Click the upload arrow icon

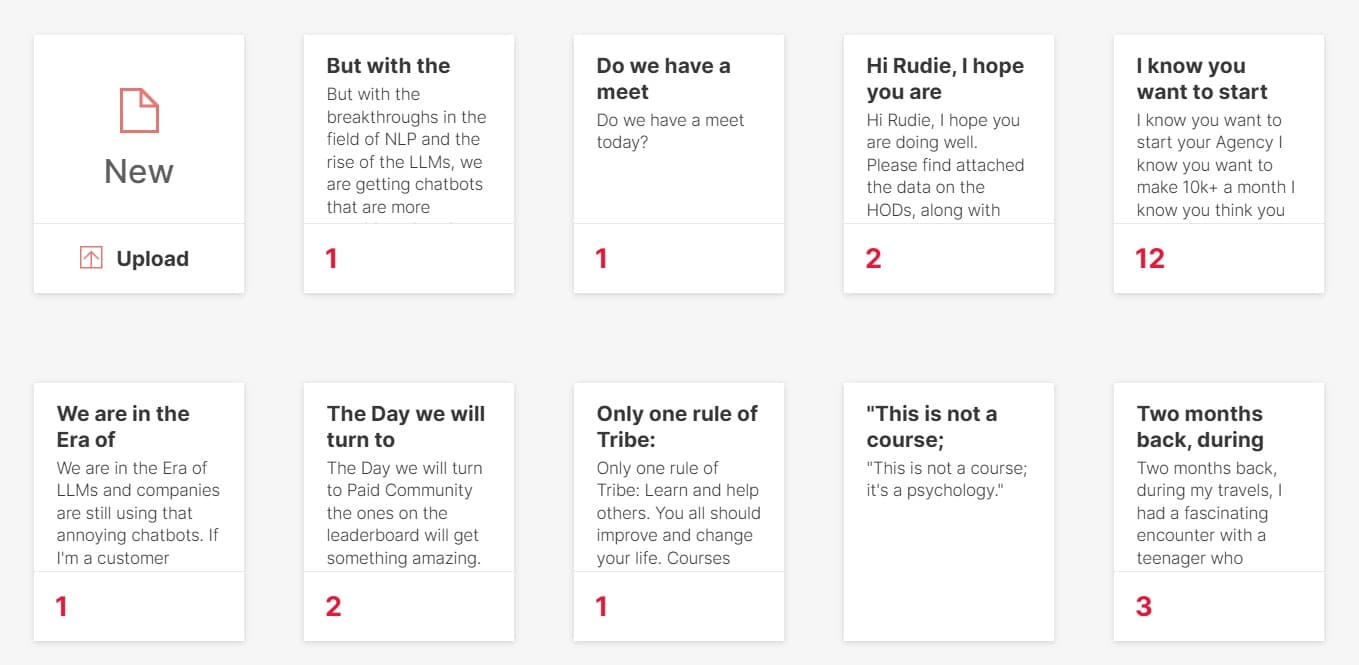pyautogui.click(x=91, y=258)
